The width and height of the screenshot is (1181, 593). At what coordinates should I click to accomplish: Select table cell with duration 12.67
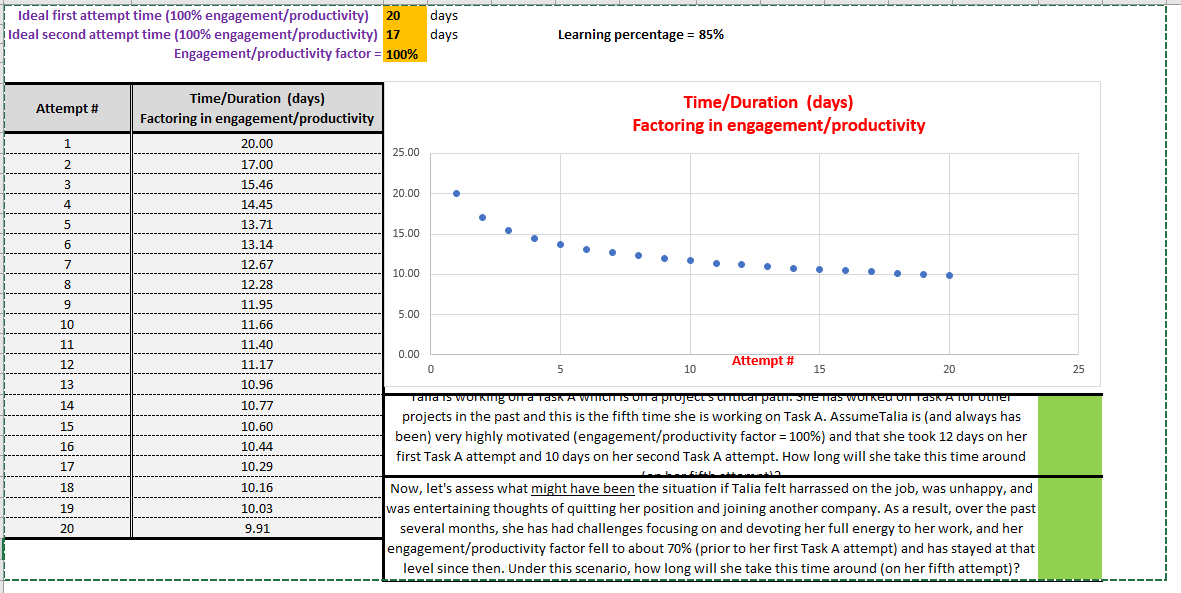[x=257, y=264]
